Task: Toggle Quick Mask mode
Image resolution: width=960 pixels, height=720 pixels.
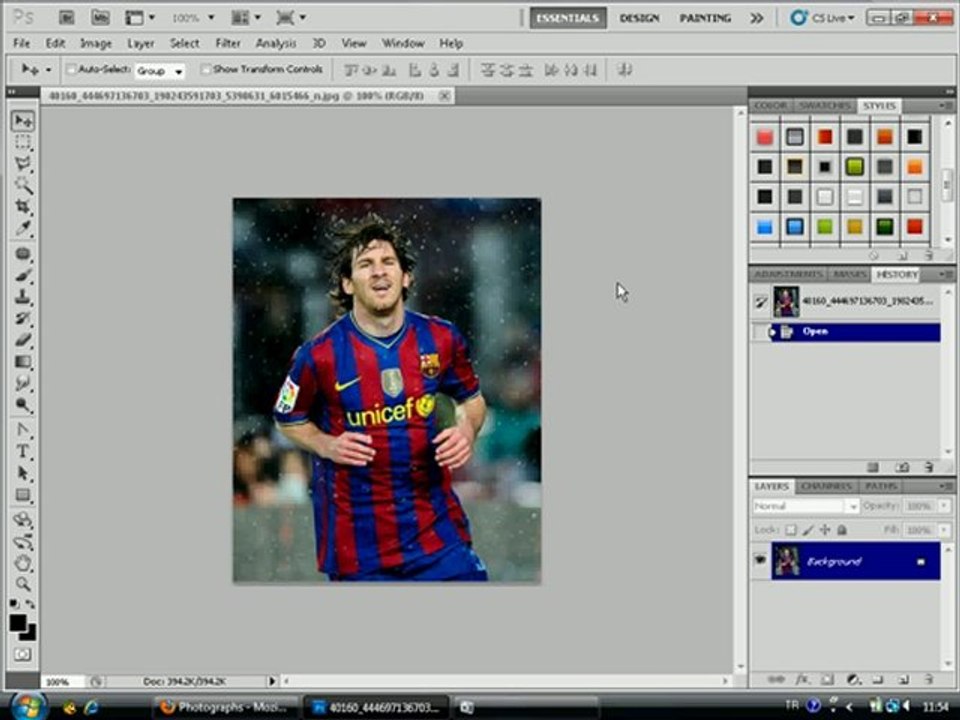Action: coord(23,654)
